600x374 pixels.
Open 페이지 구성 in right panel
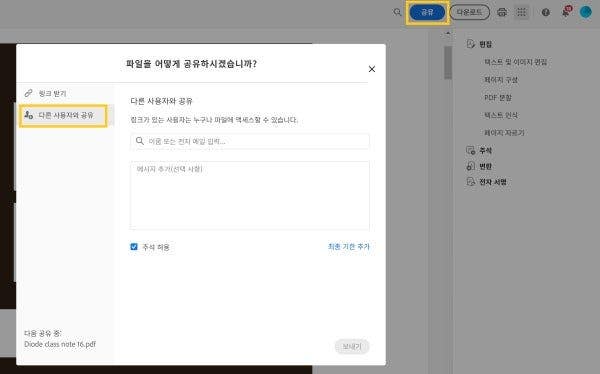pos(501,80)
